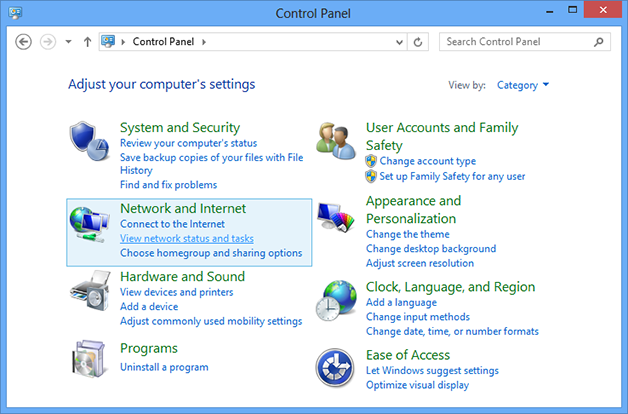The image size is (628, 414).
Task: Open the address bar previous locations dropdown
Action: pyautogui.click(x=400, y=42)
